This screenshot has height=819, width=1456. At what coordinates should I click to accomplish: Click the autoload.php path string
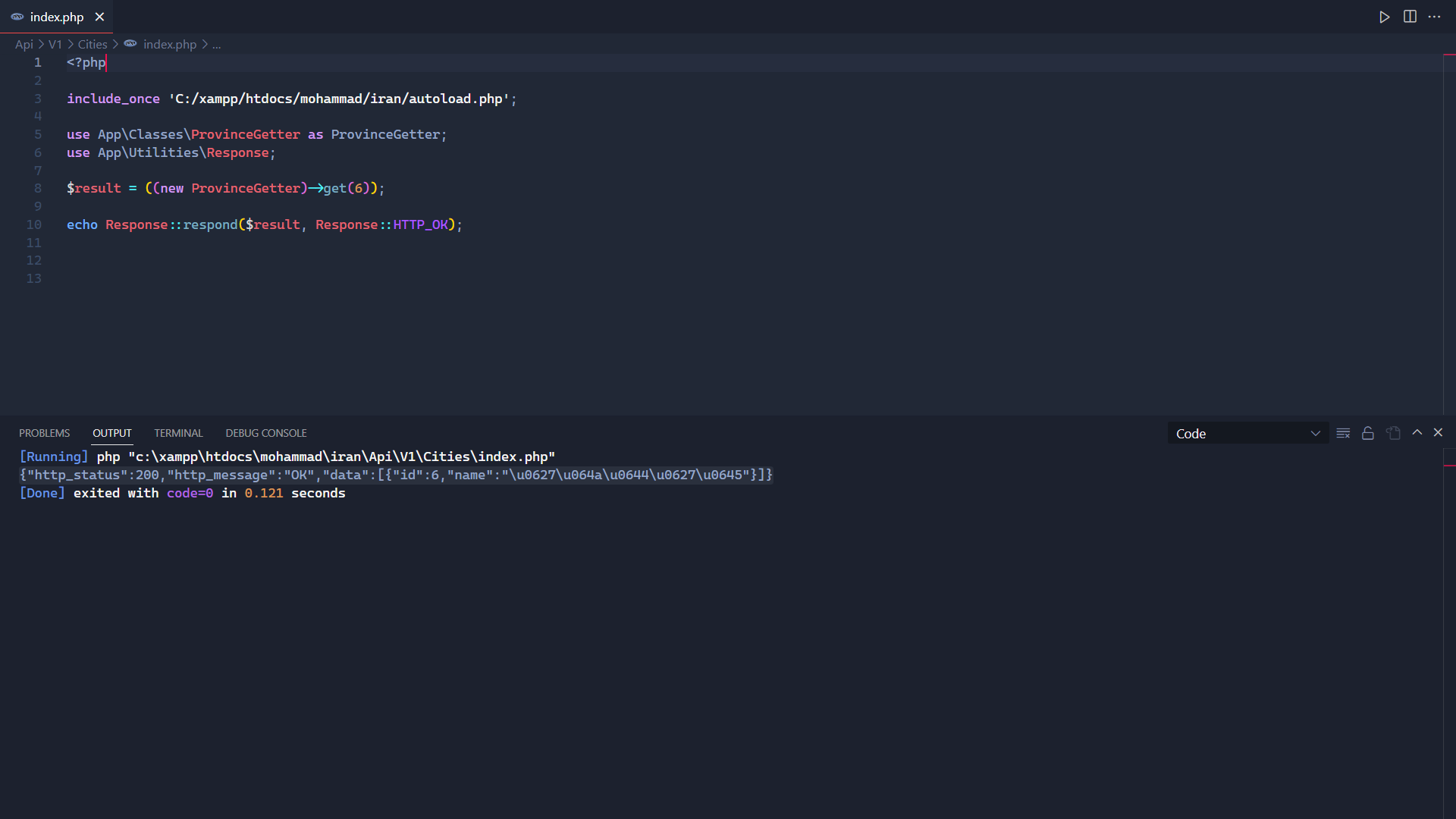[338, 99]
